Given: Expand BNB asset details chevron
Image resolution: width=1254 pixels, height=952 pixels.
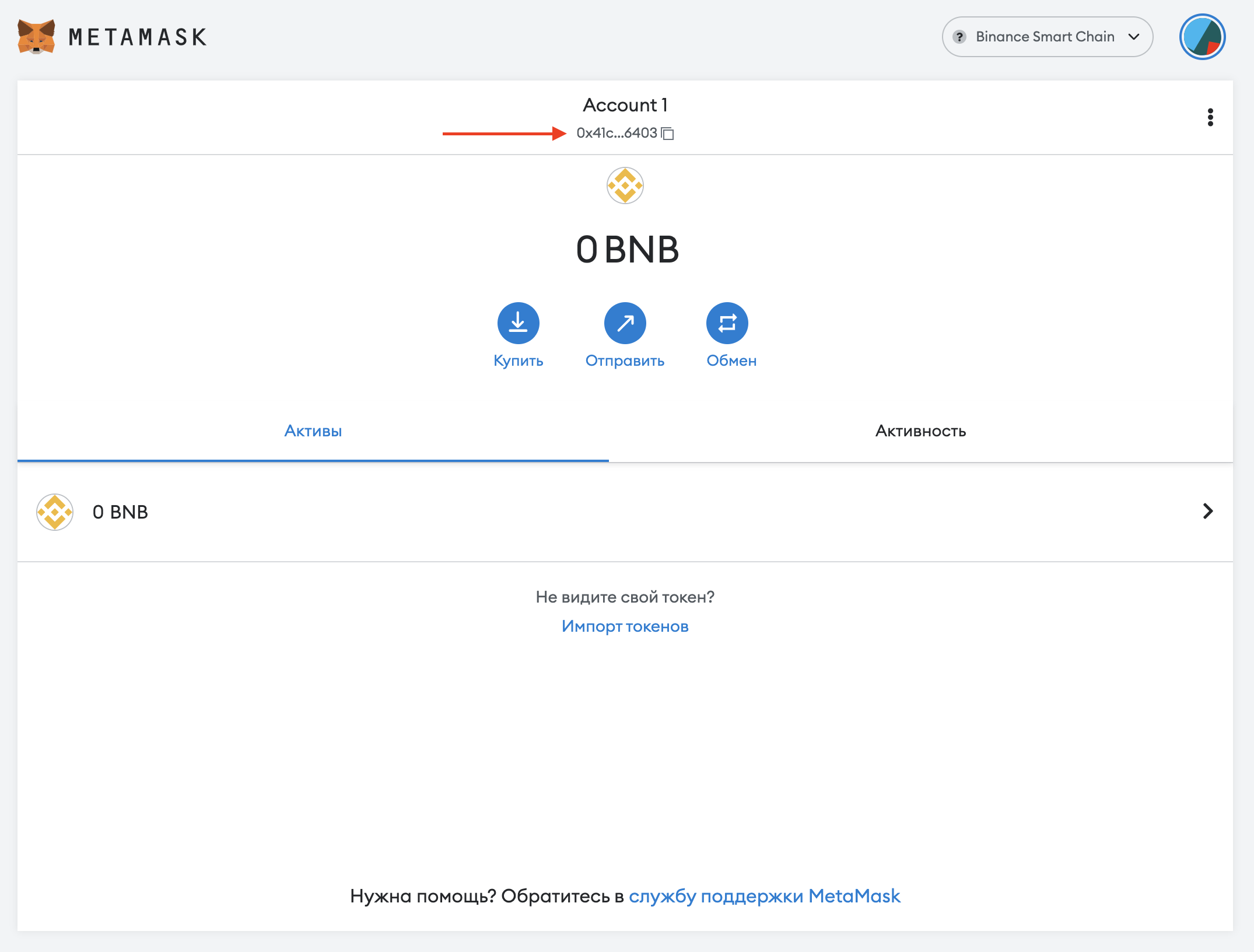Looking at the screenshot, I should click(1208, 511).
